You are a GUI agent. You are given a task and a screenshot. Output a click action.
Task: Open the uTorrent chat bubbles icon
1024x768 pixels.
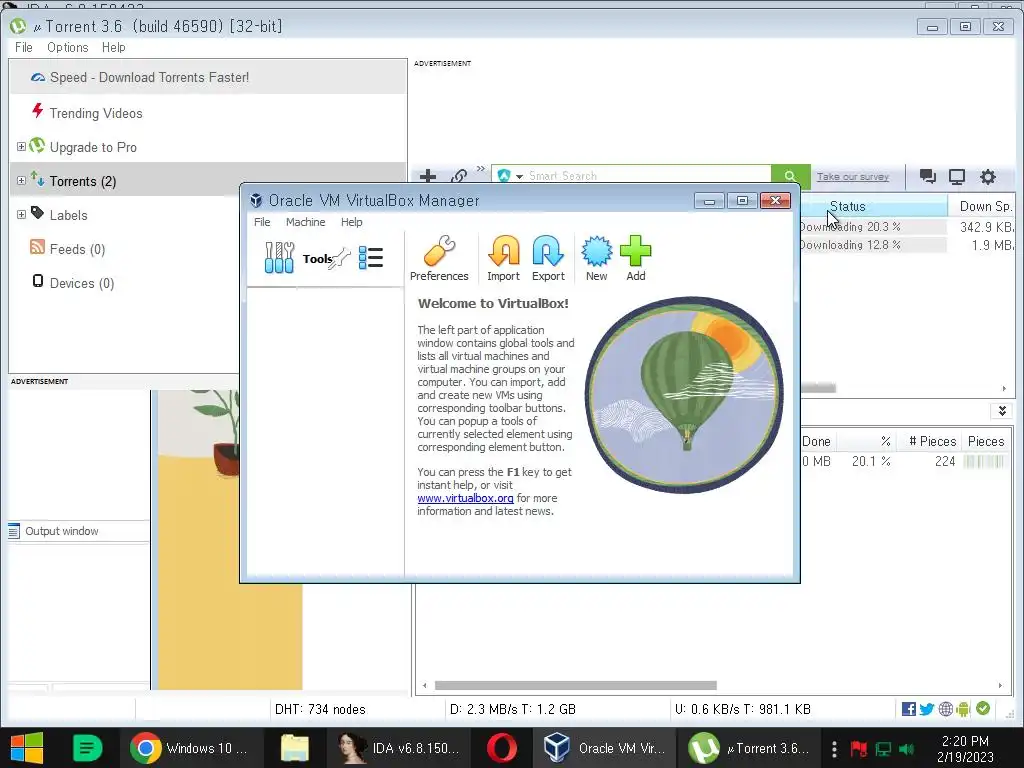click(x=927, y=176)
